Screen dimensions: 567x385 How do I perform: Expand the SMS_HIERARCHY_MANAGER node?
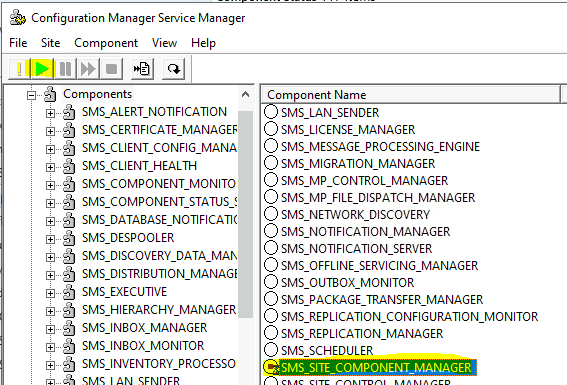tap(50, 311)
